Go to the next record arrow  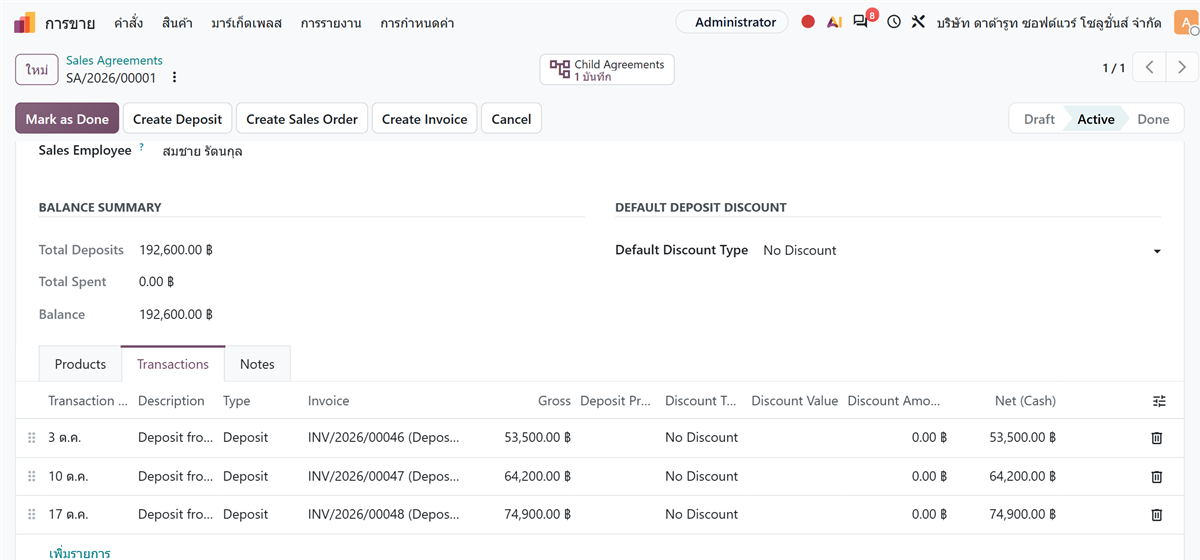(1182, 67)
